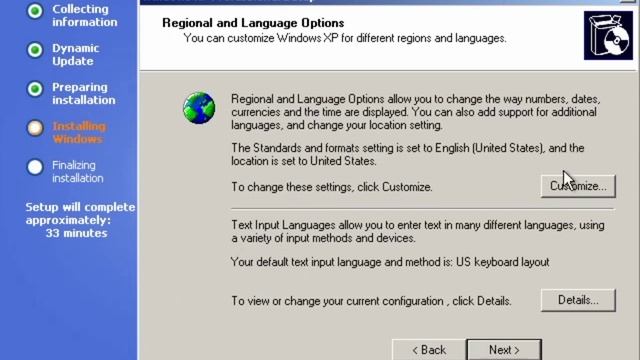Click the 'US keyboard layout' default input text
This screenshot has height=360, width=640.
502,262
